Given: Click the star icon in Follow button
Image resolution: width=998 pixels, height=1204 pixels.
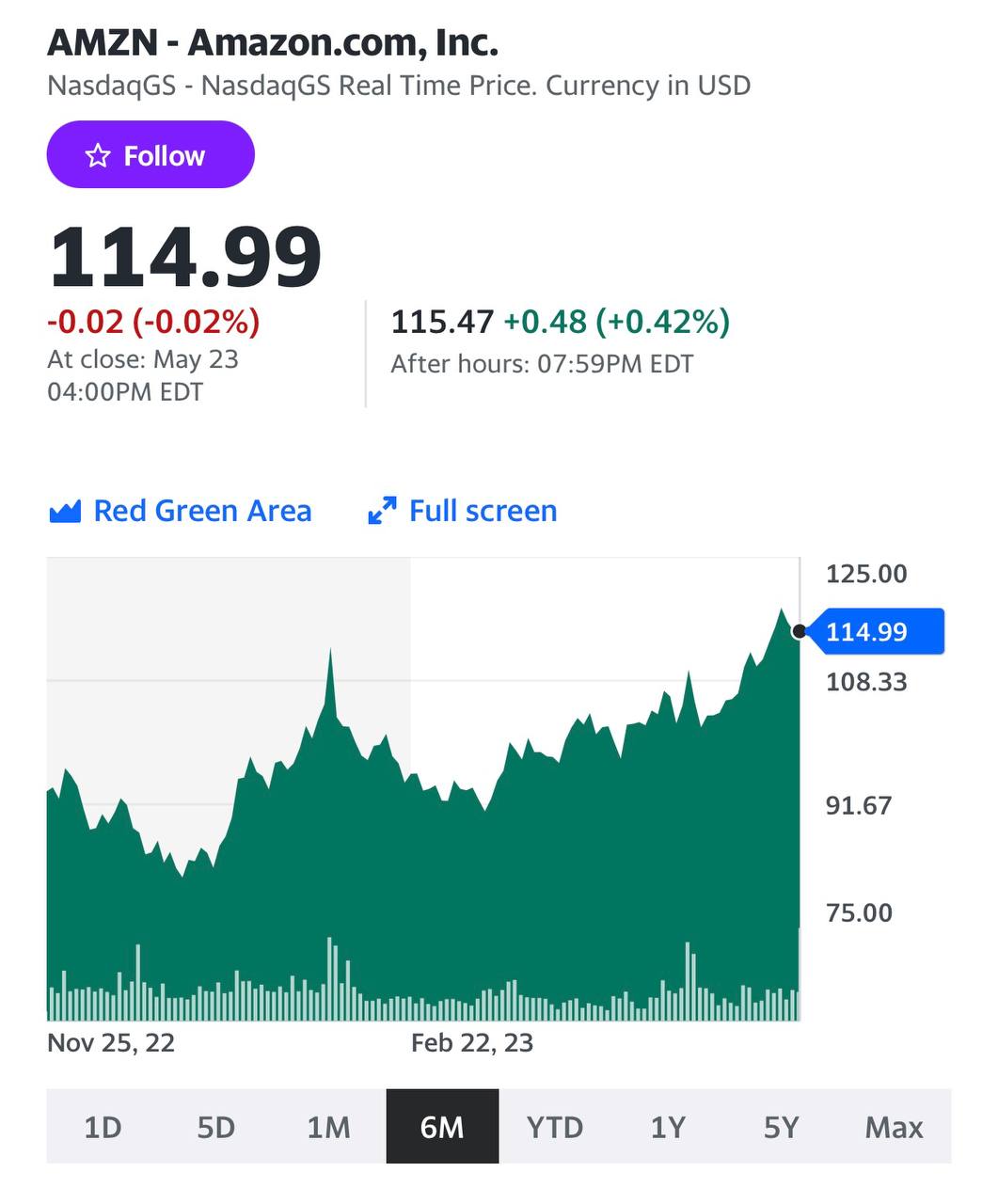Looking at the screenshot, I should click(98, 156).
